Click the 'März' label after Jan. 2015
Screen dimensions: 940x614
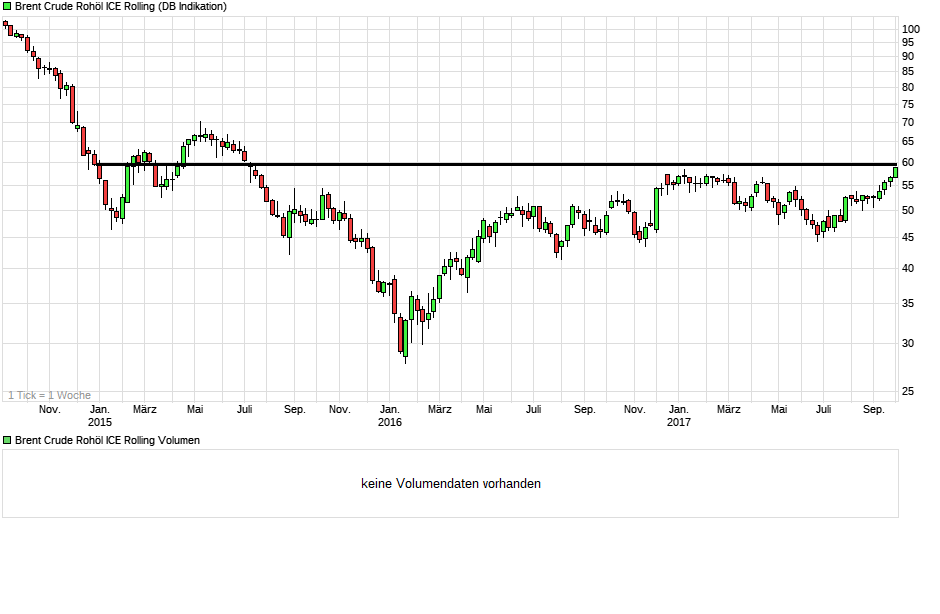click(x=144, y=410)
